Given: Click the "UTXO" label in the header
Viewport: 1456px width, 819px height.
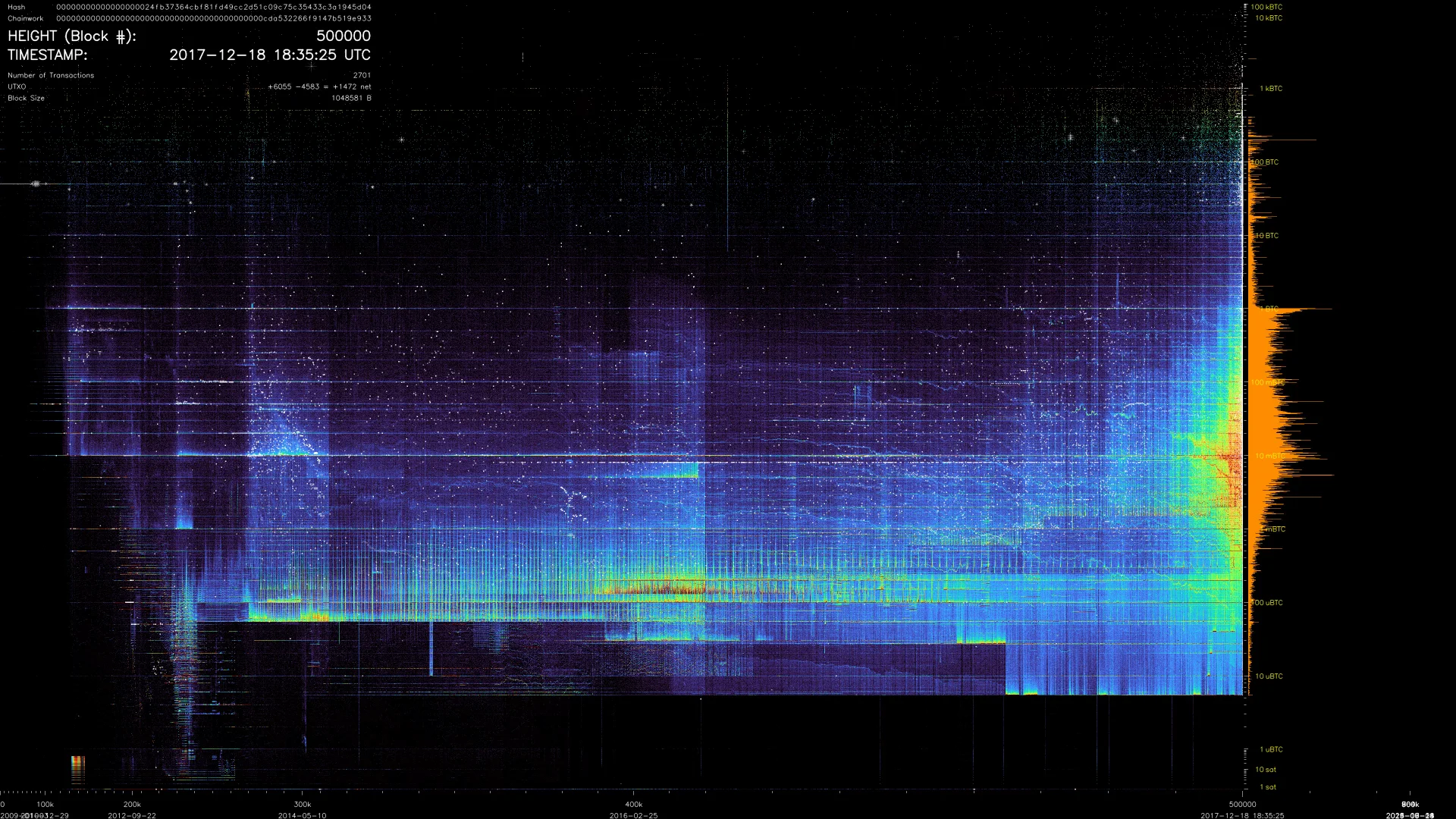Looking at the screenshot, I should 17,86.
